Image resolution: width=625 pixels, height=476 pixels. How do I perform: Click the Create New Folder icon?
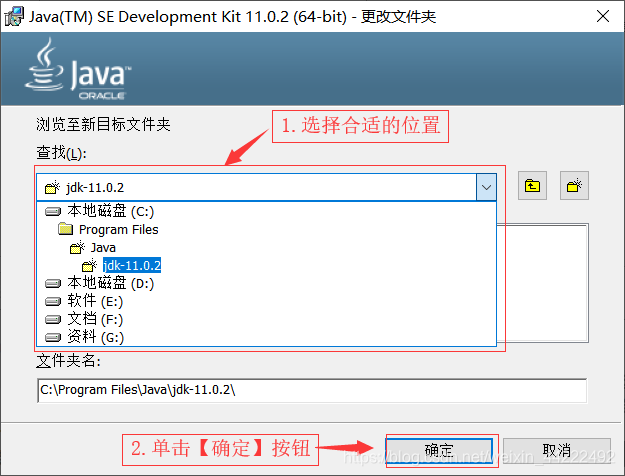point(574,186)
